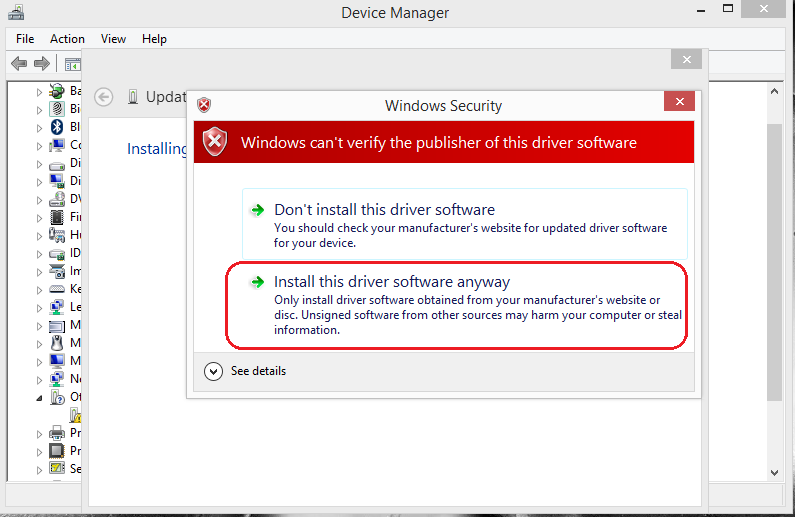Expand the 'DV' DVD drives tree node
795x517 pixels.
[x=39, y=200]
